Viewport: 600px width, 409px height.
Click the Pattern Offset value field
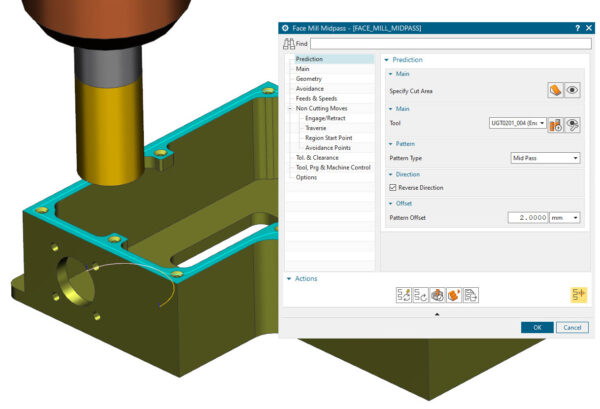click(528, 217)
